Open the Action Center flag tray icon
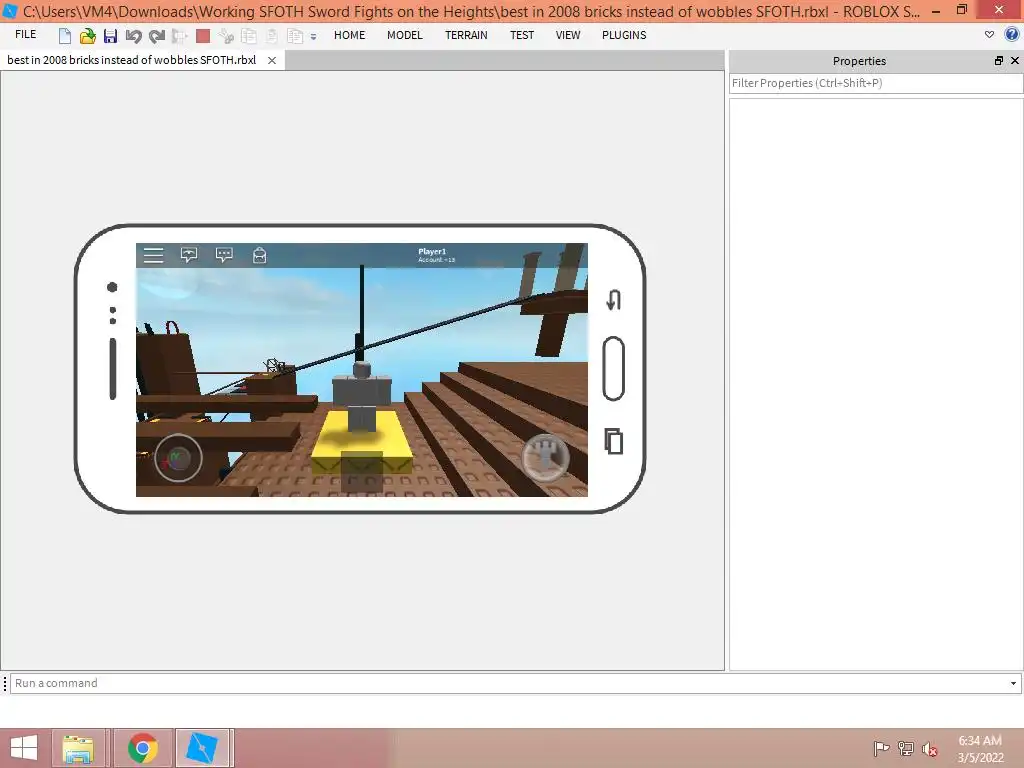Screen dimensions: 1024x768 (881, 748)
